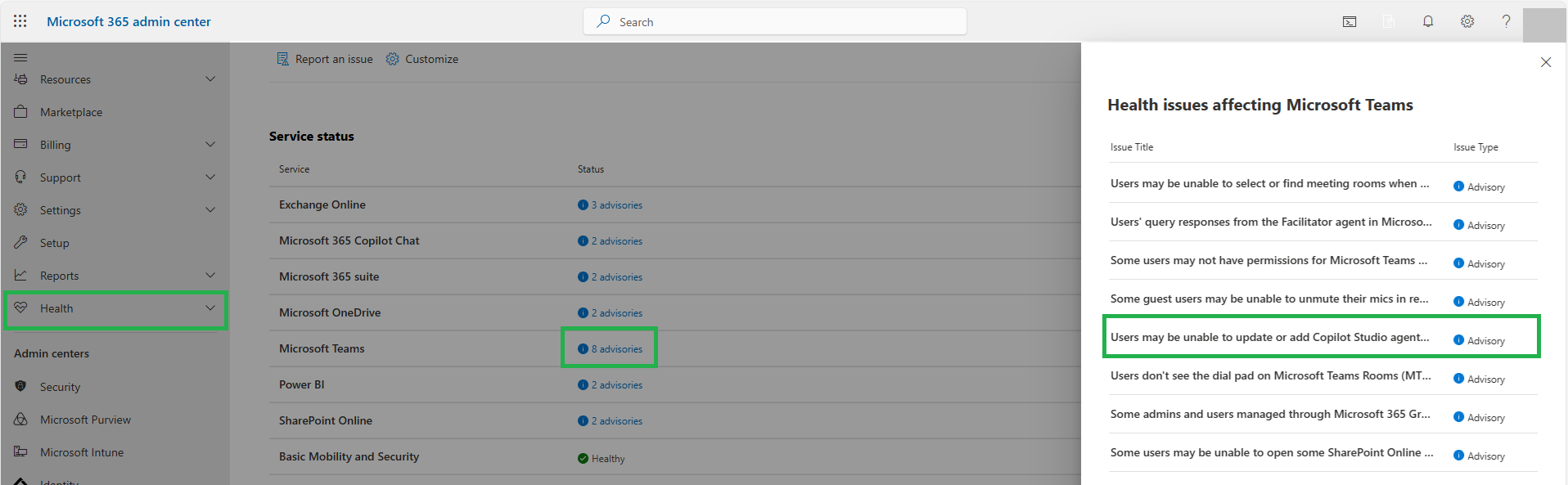This screenshot has height=485, width=1568.
Task: Expand the Billing menu chevron
Action: pos(210,145)
